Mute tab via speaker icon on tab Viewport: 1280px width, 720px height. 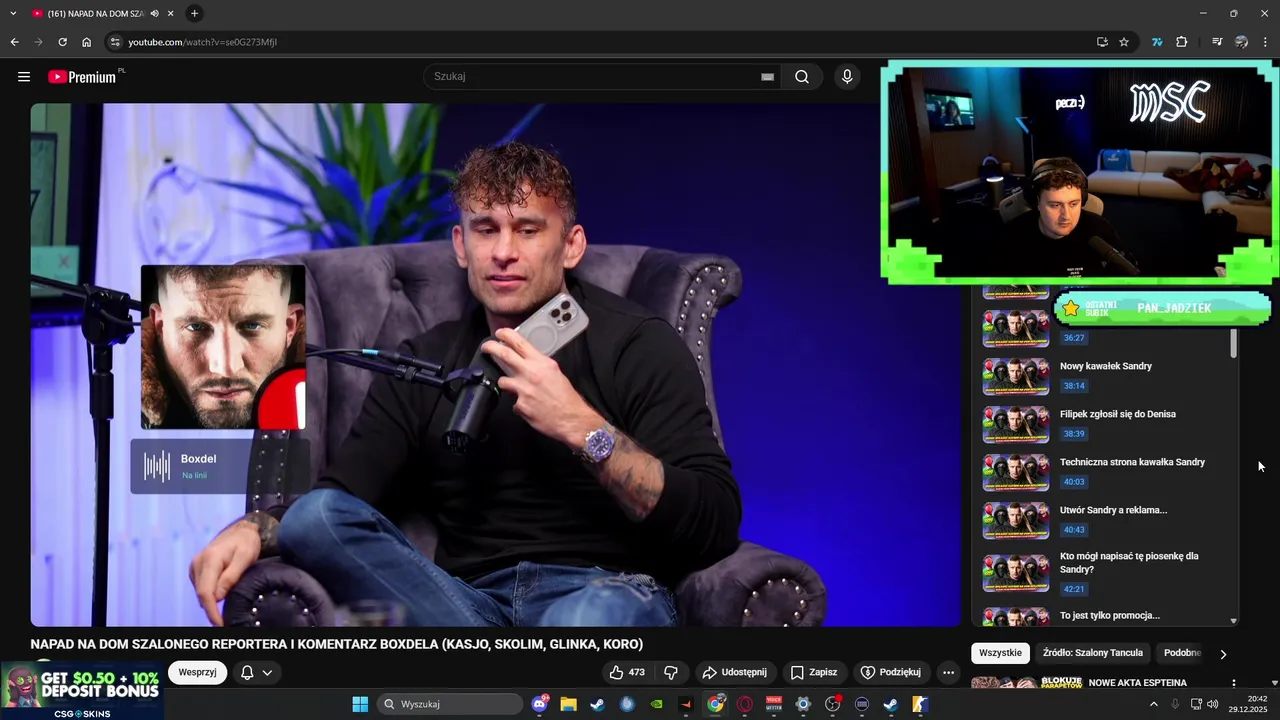click(x=154, y=14)
